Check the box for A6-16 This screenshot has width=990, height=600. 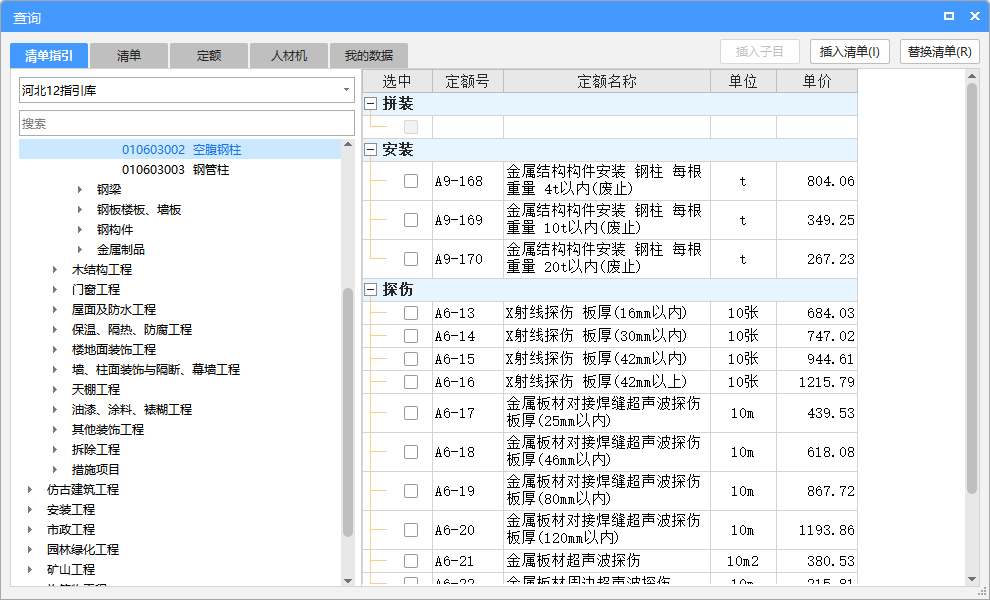pyautogui.click(x=411, y=382)
